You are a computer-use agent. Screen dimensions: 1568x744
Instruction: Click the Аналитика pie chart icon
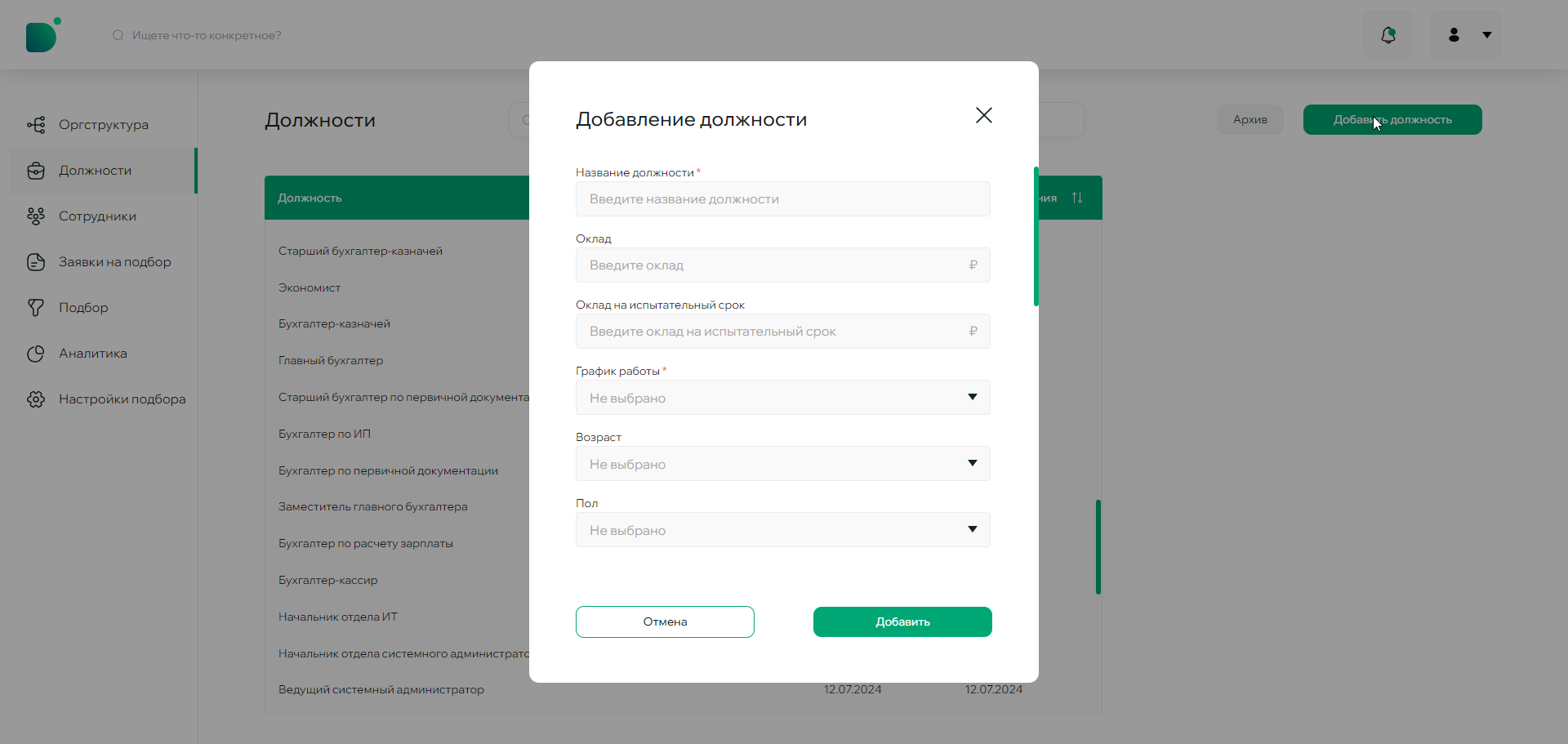36,354
